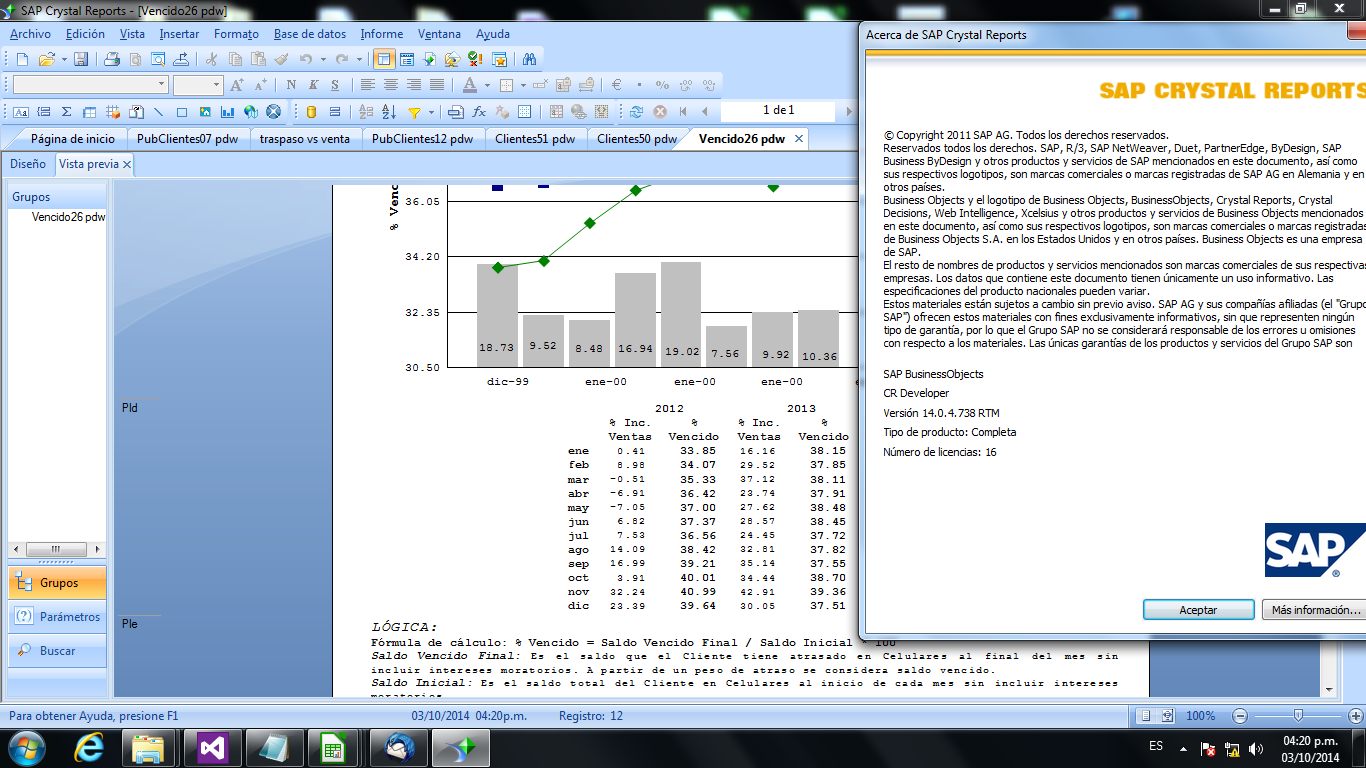Select Vencido26 pdw in Grupos tree
Screen dimensions: 1366x768
[68, 216]
